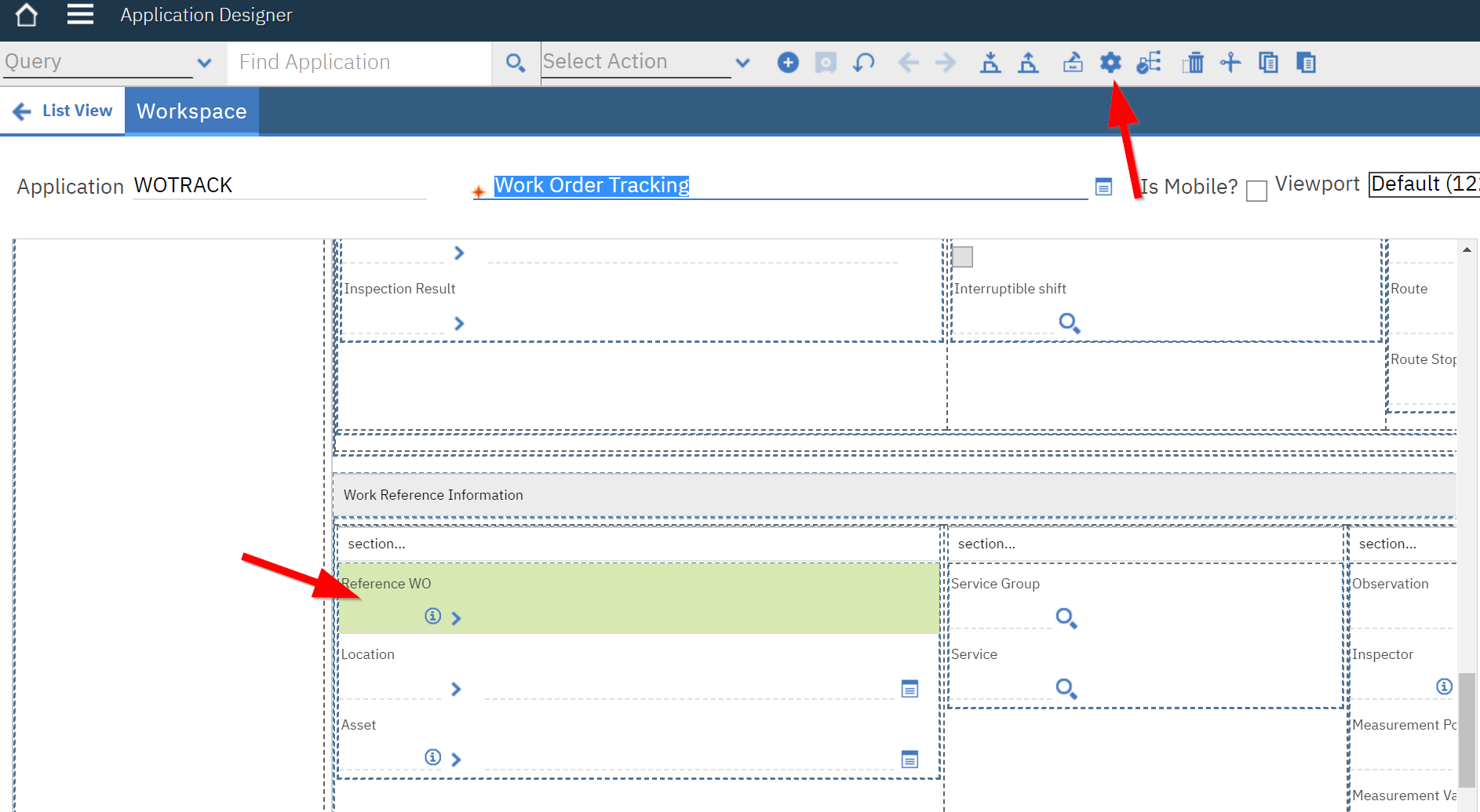Open the Viewport Default dropdown
Image resolution: width=1480 pixels, height=812 pixels.
(x=1423, y=184)
